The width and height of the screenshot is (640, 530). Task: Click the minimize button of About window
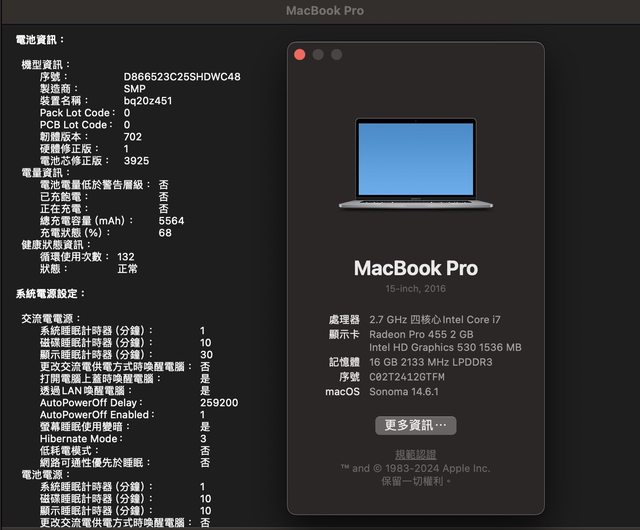(x=318, y=54)
